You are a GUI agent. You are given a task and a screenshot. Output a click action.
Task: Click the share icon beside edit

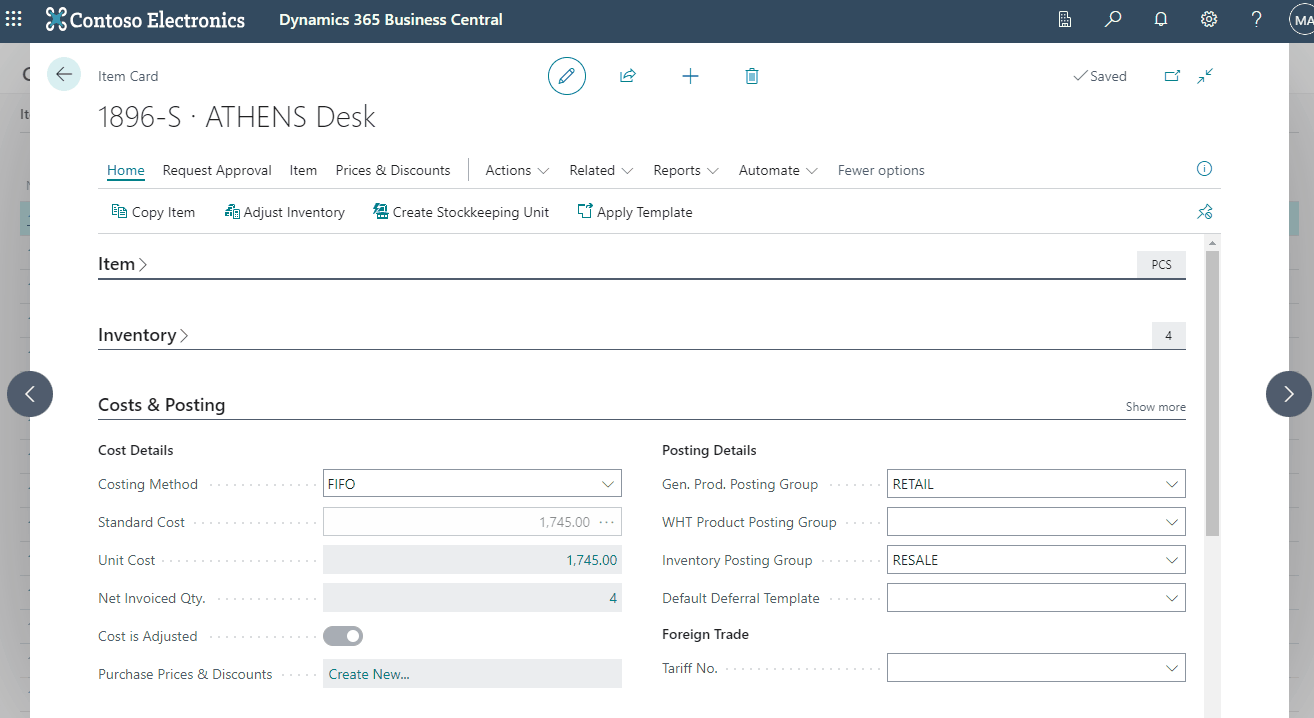point(628,76)
